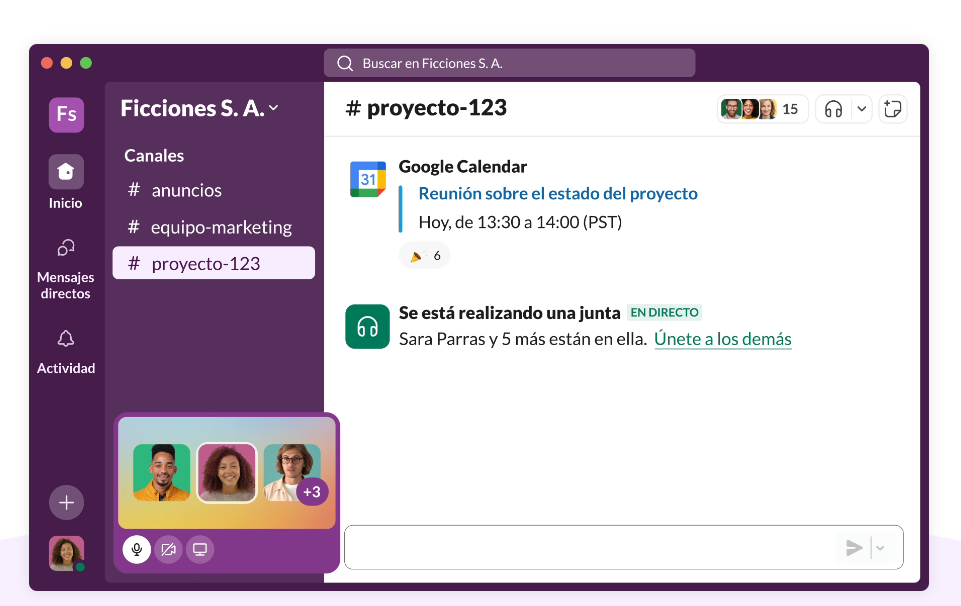Viewport: 961px width, 606px height.
Task: Click the green huddle headphones icon in message
Action: [x=368, y=327]
